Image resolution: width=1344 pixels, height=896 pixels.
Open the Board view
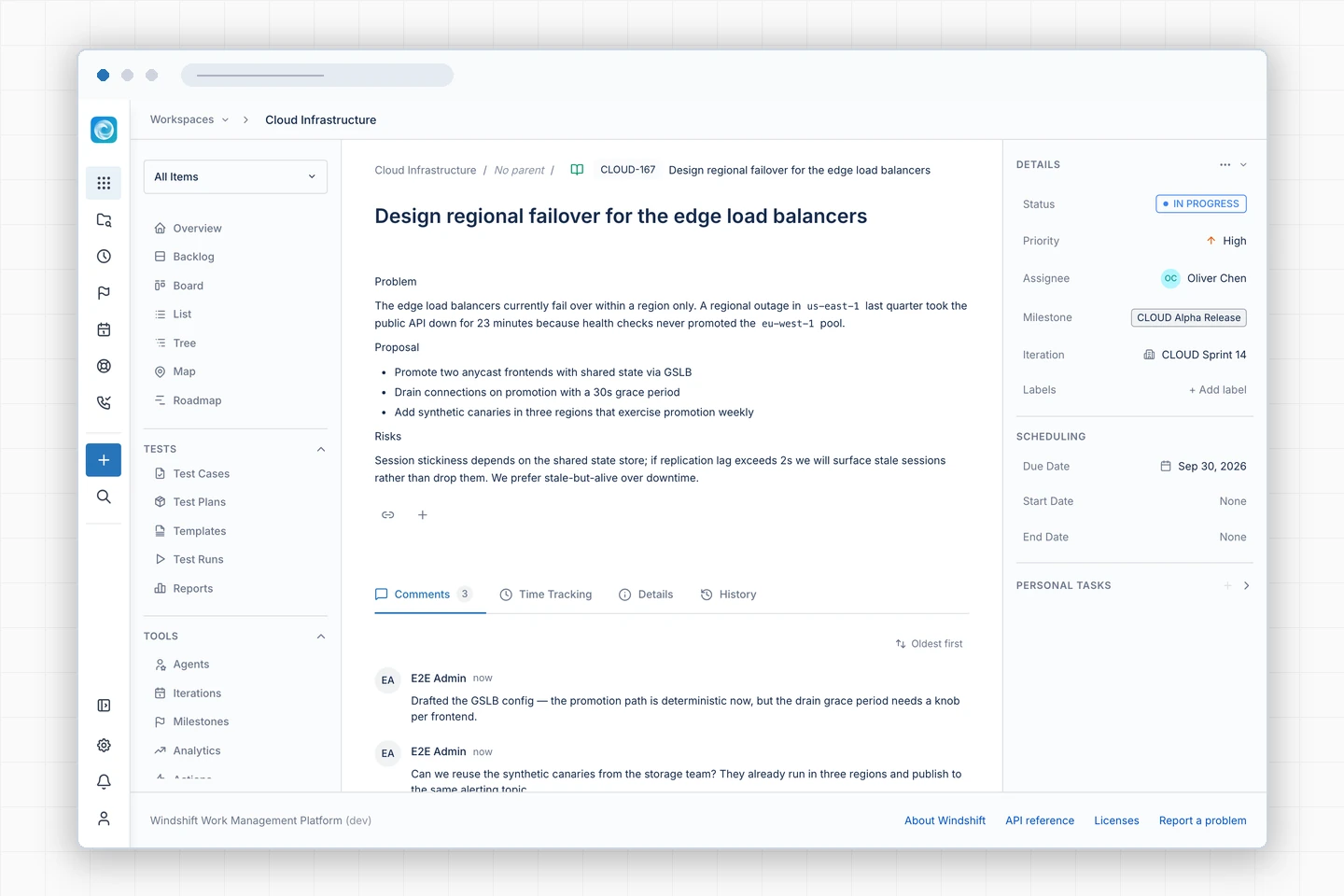pyautogui.click(x=188, y=286)
